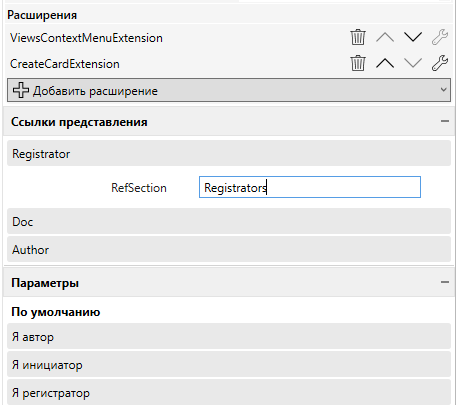Open the Добавить расширение dropdown arrow
Image resolution: width=456 pixels, height=405 pixels.
[443, 90]
